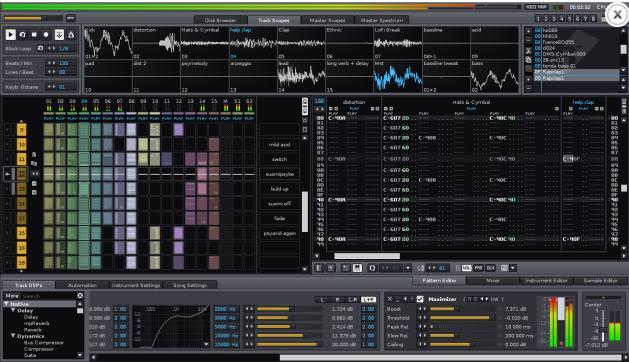Remove the Maximizer device with its X icon

point(390,299)
